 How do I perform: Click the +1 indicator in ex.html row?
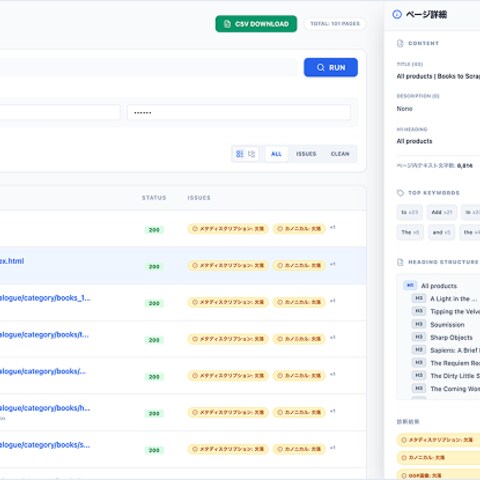point(332,264)
